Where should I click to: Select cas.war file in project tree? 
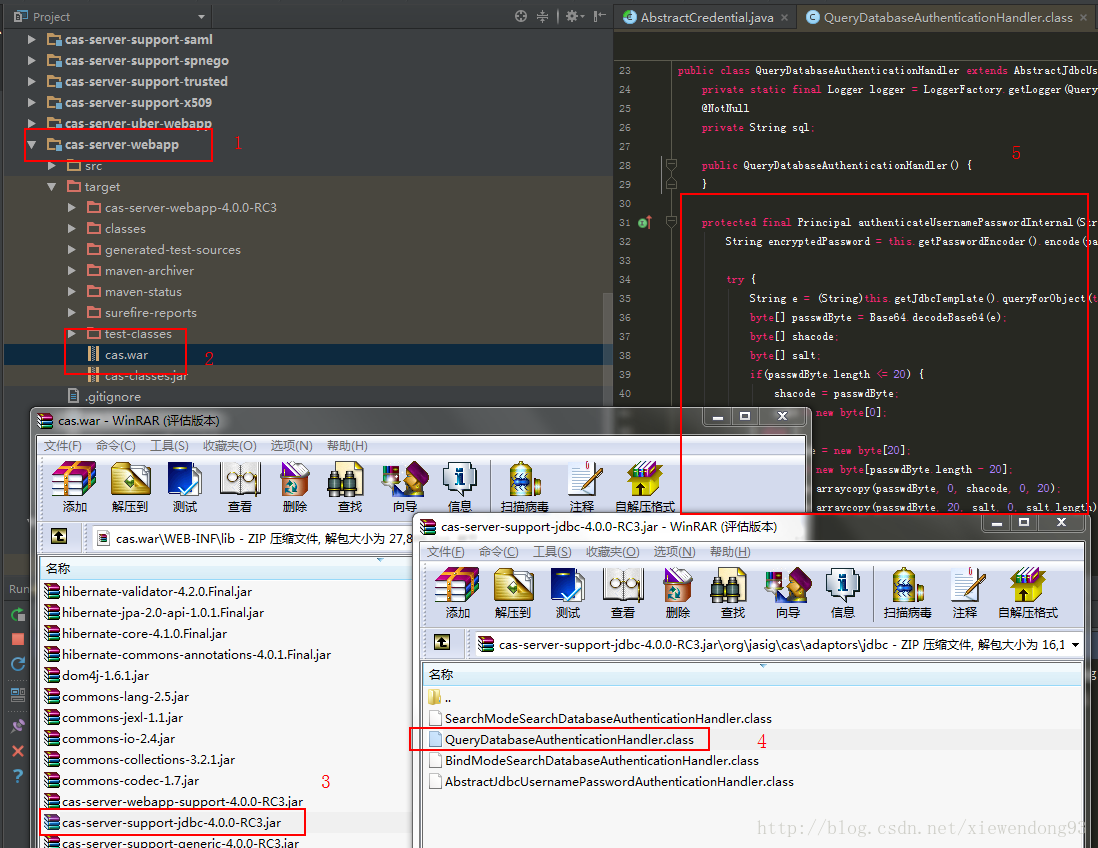(x=126, y=355)
